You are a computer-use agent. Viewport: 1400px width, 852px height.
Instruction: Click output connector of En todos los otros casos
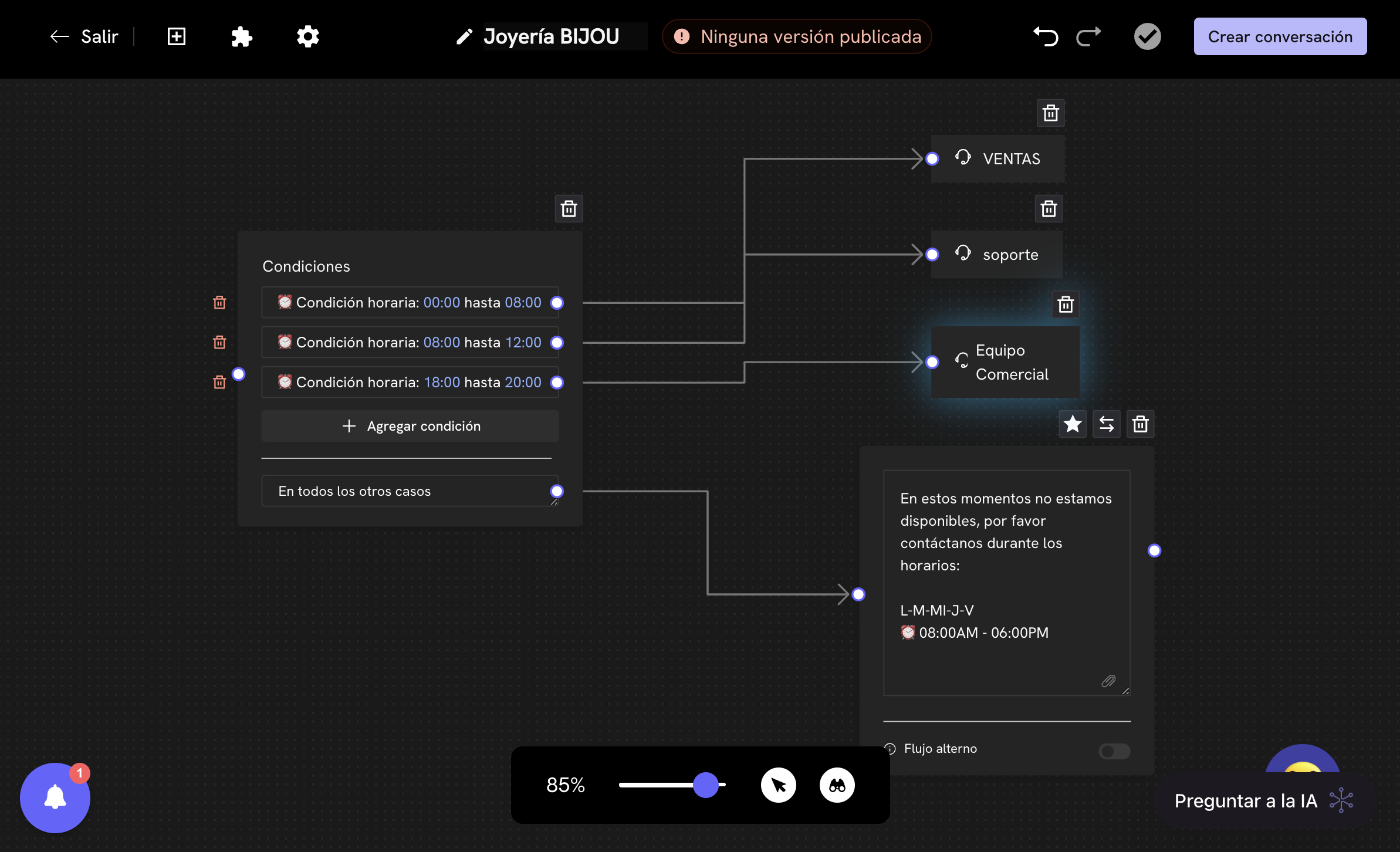coord(557,491)
